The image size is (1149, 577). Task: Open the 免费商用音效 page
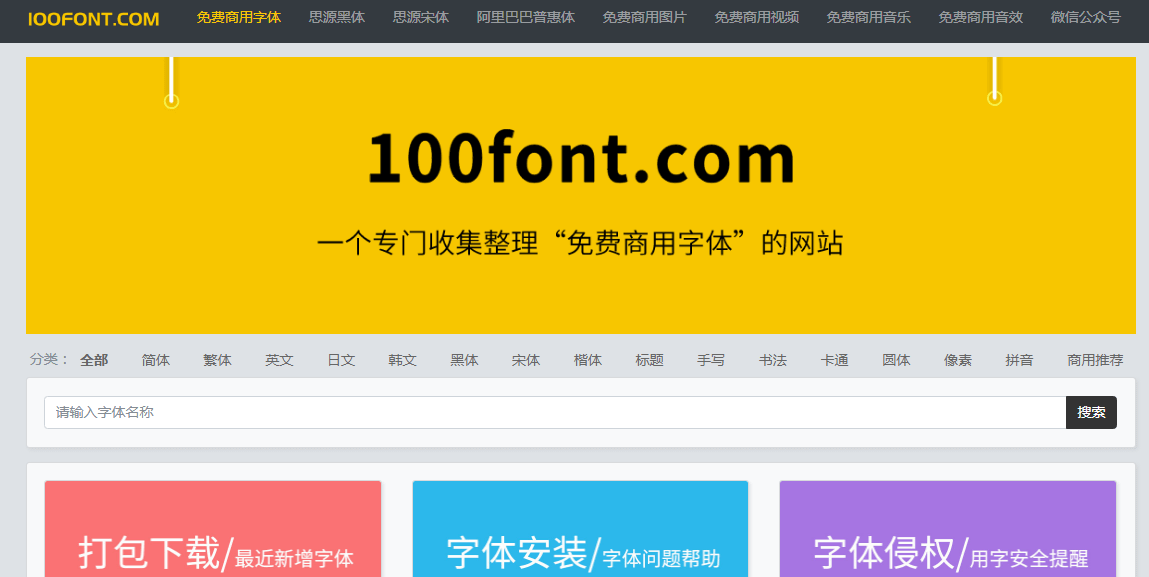[981, 17]
